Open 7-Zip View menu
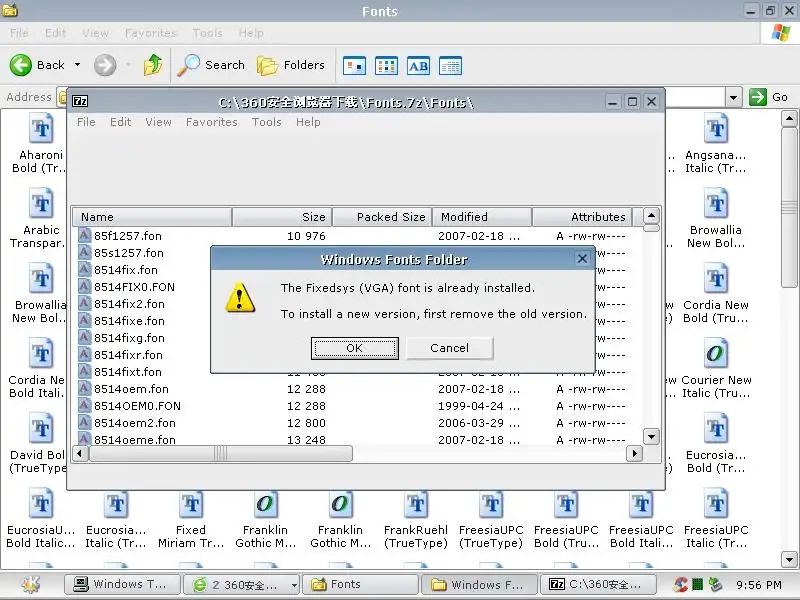 coord(158,122)
